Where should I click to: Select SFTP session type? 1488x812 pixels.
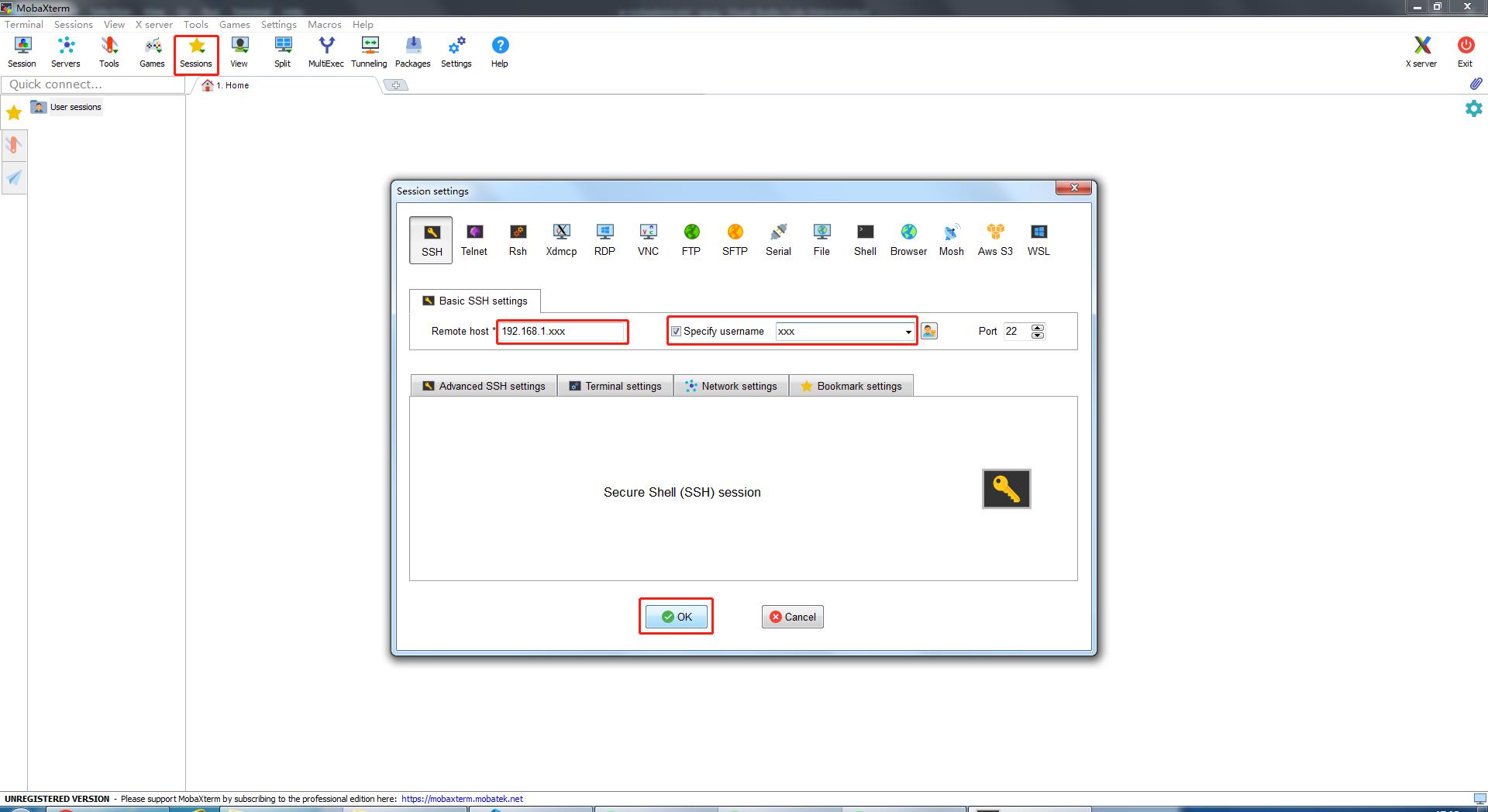point(735,240)
